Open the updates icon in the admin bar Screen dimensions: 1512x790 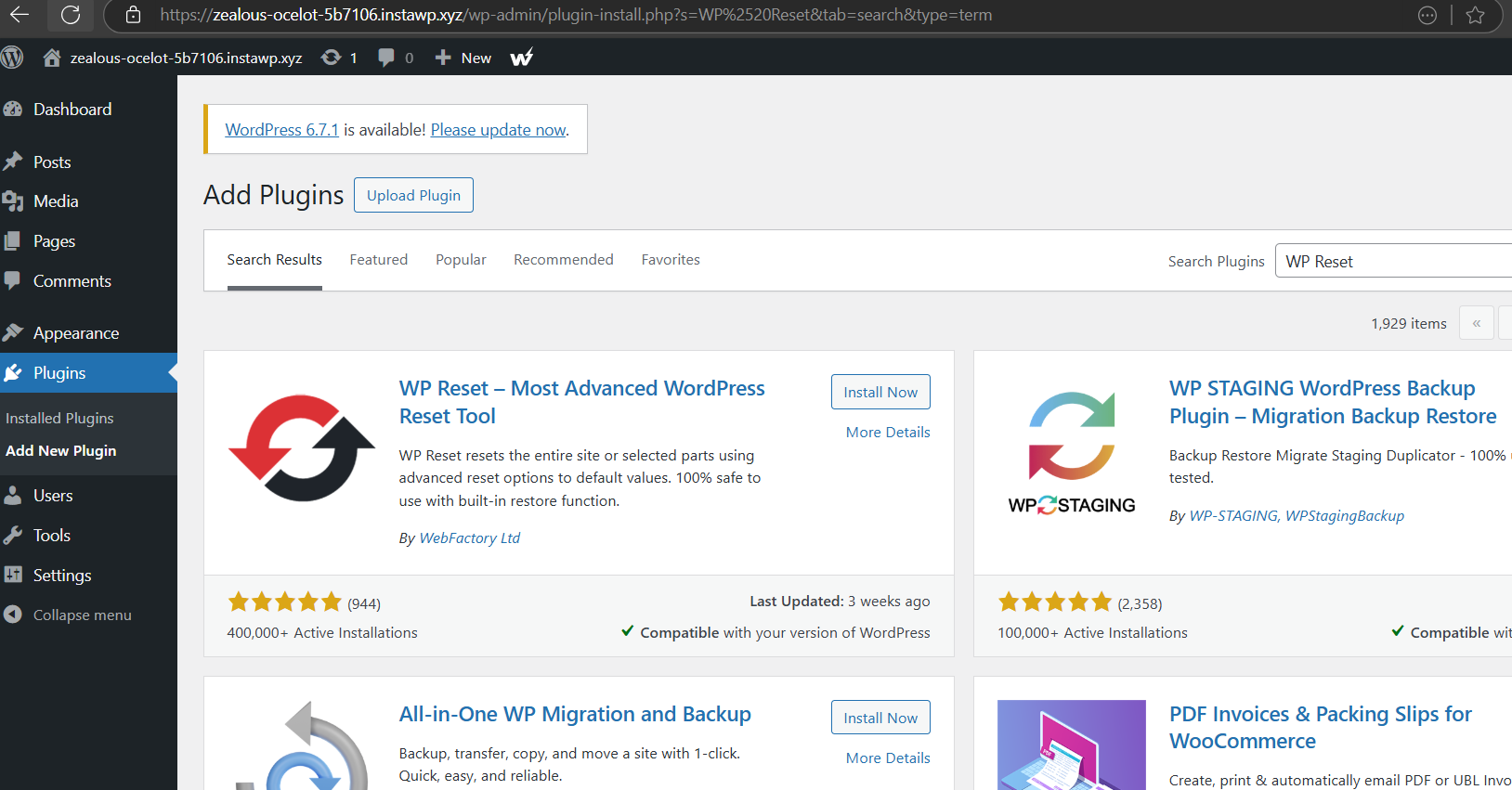coord(331,58)
